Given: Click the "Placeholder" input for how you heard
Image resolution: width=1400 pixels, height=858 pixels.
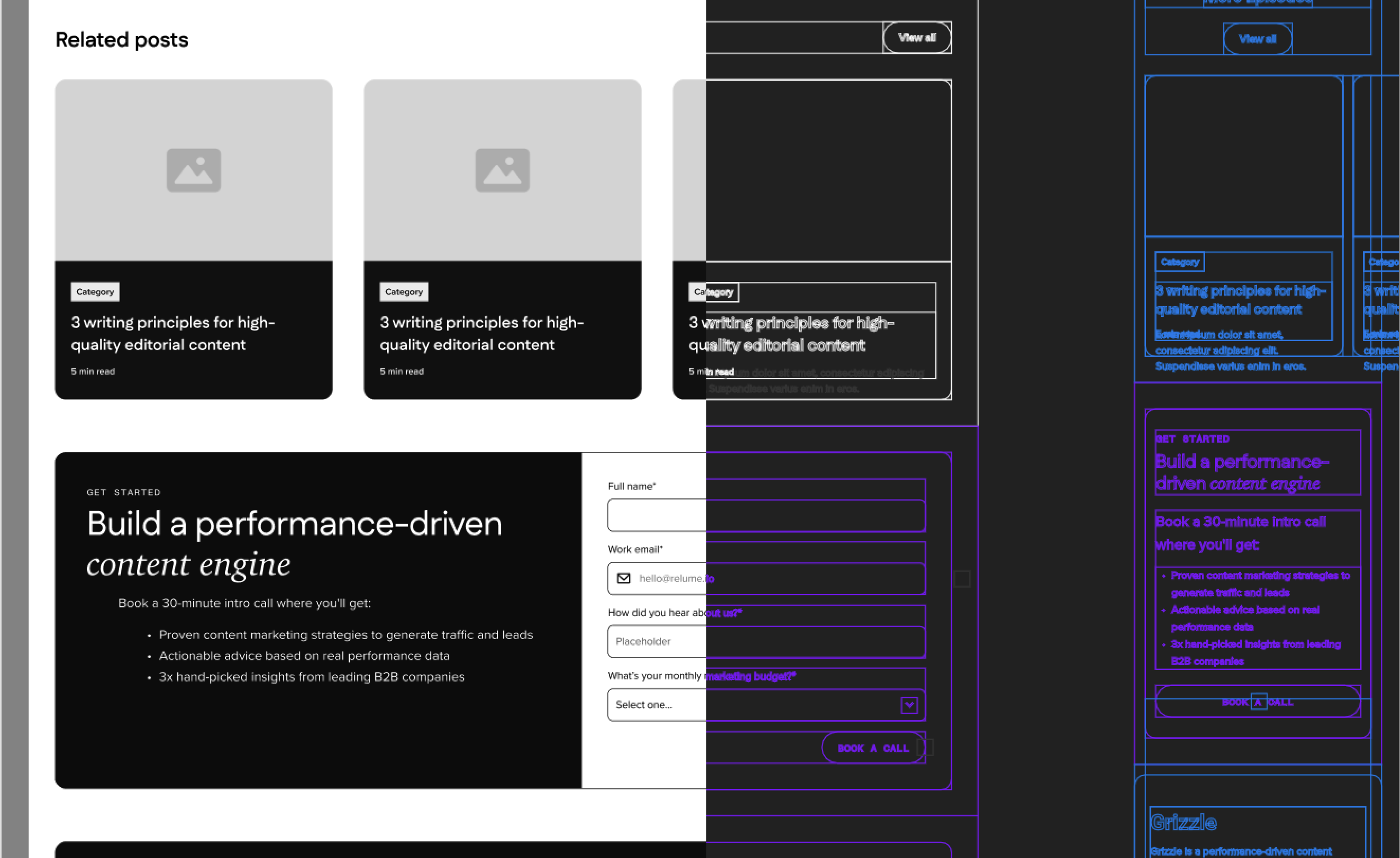Looking at the screenshot, I should pos(766,642).
